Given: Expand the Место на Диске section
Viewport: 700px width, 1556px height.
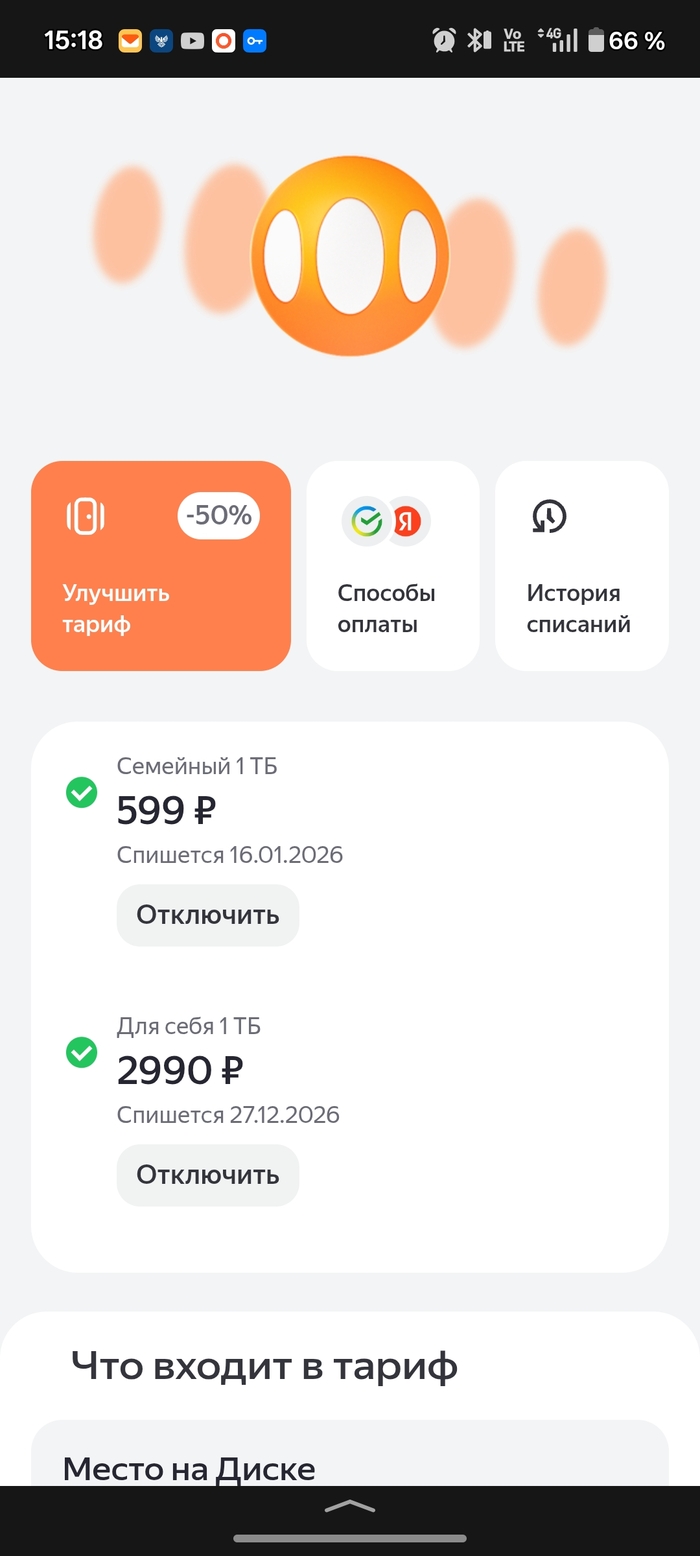Looking at the screenshot, I should click(x=349, y=1468).
